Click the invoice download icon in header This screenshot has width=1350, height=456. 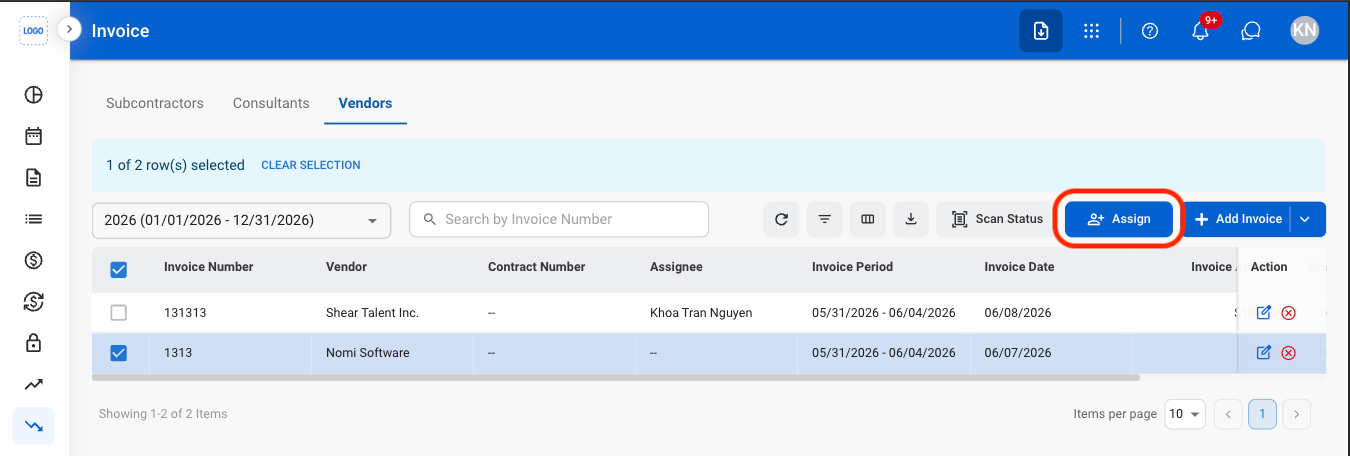click(x=1041, y=31)
